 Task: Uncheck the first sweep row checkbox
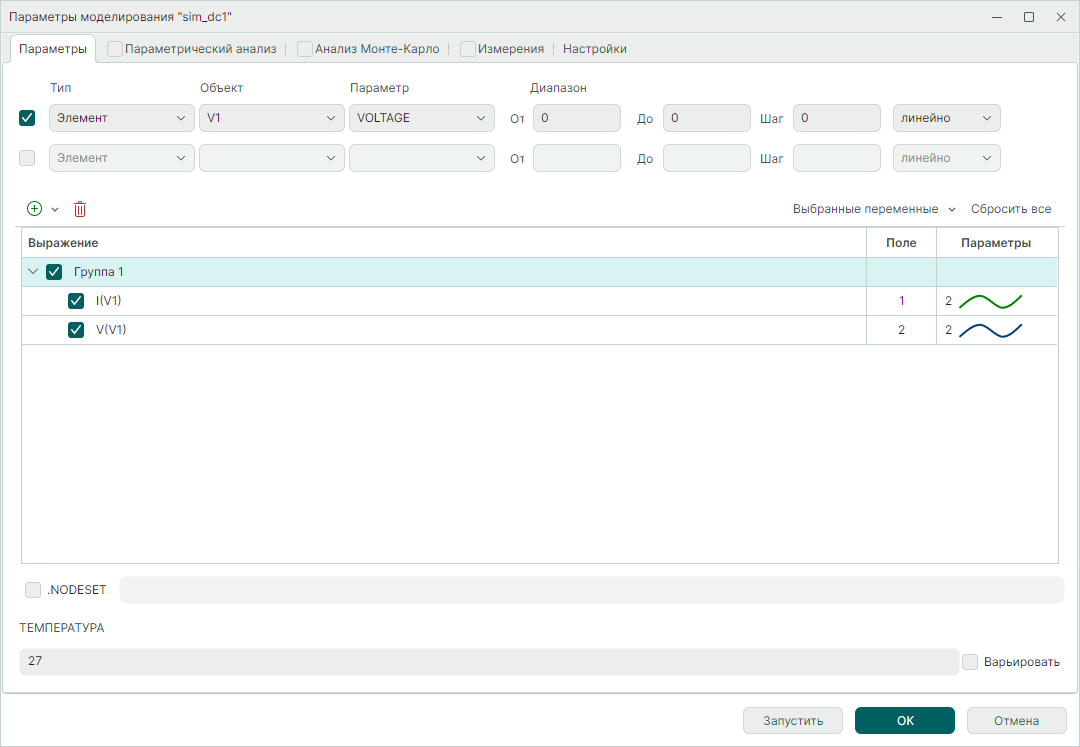tap(28, 118)
